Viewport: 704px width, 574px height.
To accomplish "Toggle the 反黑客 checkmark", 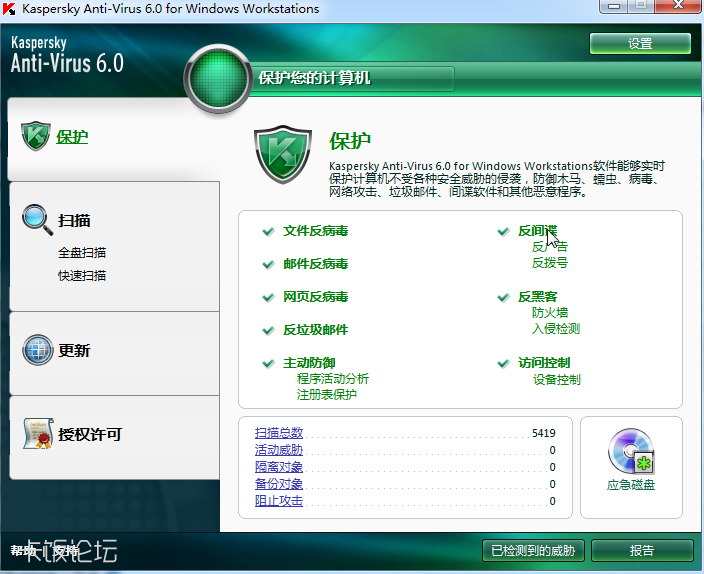I will tap(504, 298).
